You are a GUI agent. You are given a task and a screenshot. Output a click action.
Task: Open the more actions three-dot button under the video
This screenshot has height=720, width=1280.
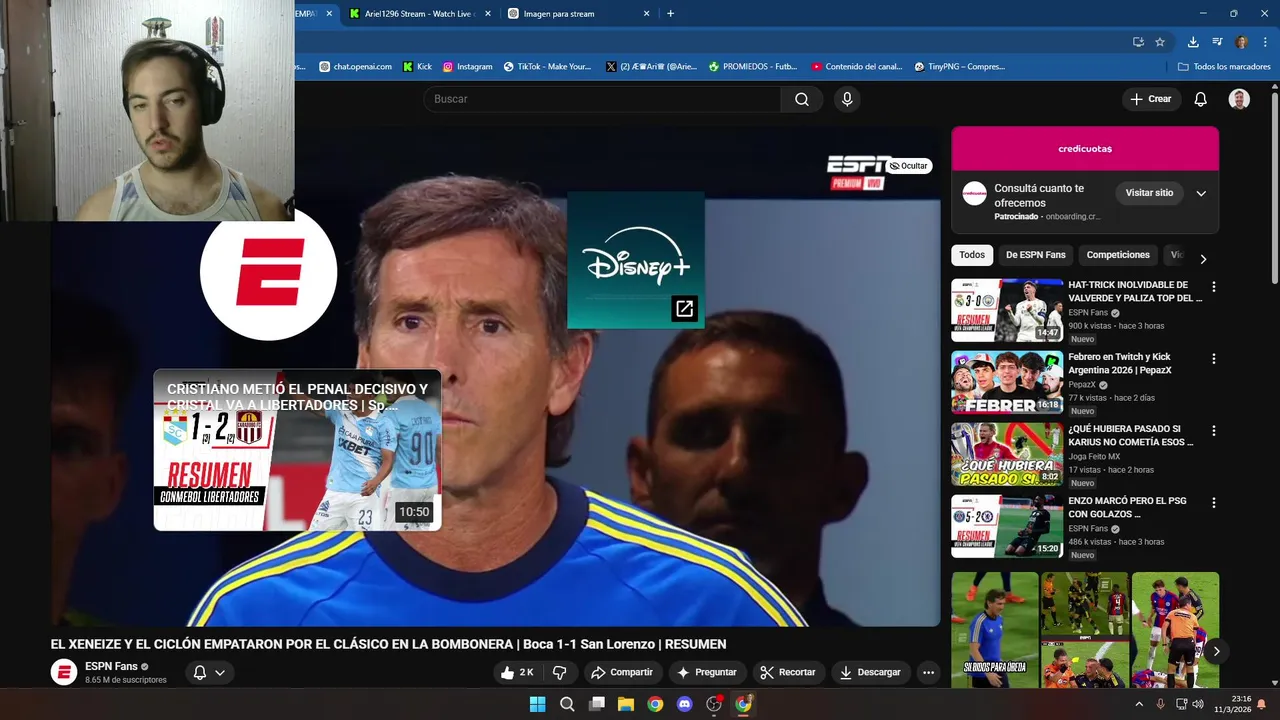pos(928,672)
